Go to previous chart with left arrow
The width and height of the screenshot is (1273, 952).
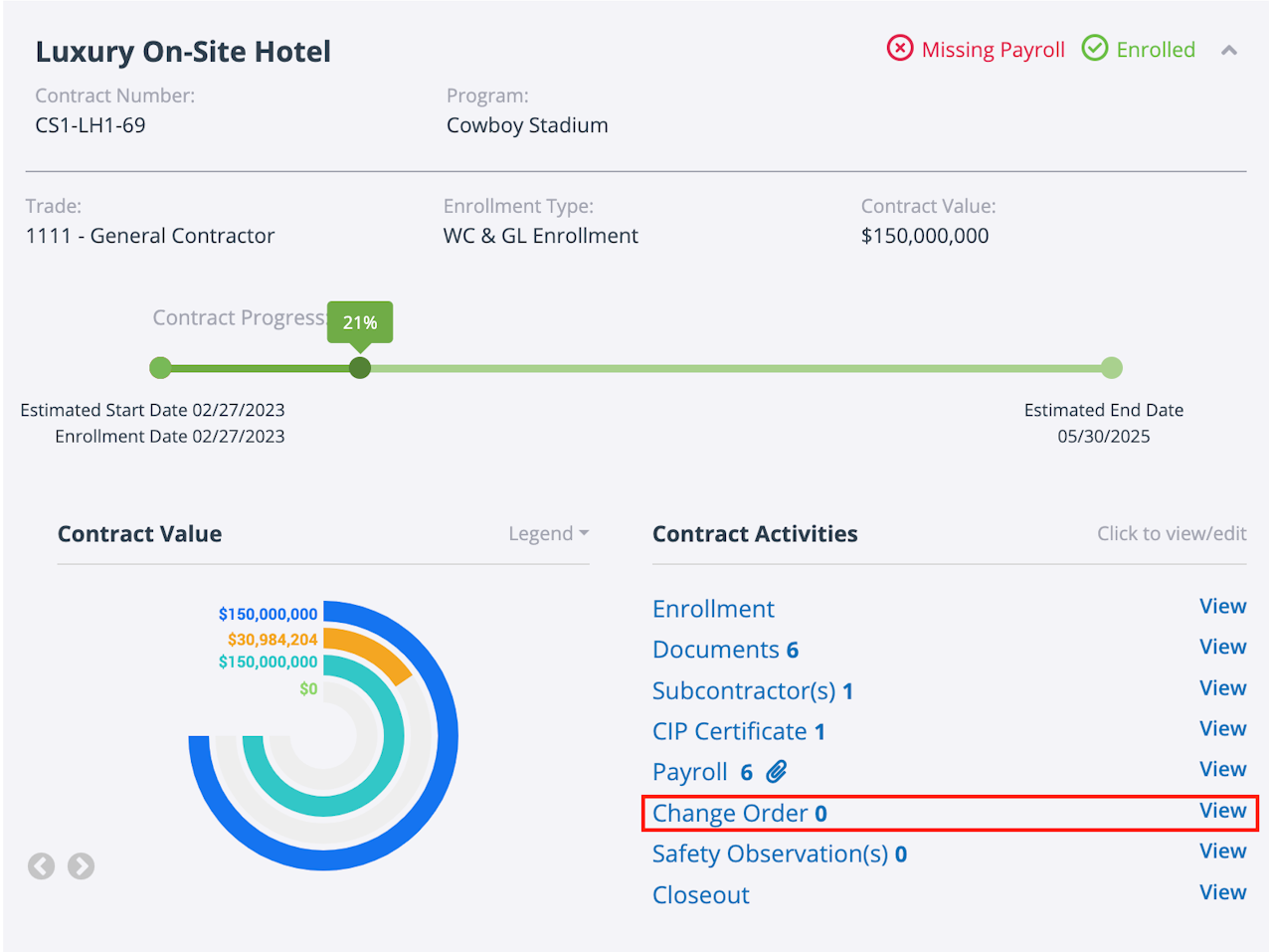tap(41, 866)
